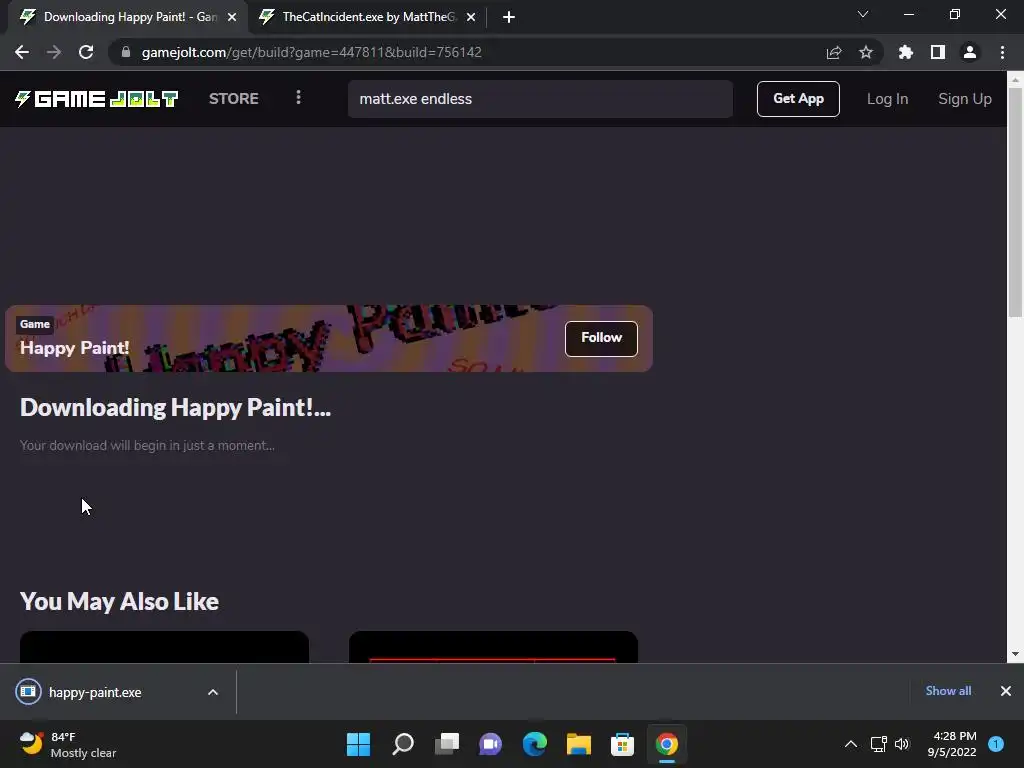Share this page using the share icon
This screenshot has height=768, width=1024.
834,52
